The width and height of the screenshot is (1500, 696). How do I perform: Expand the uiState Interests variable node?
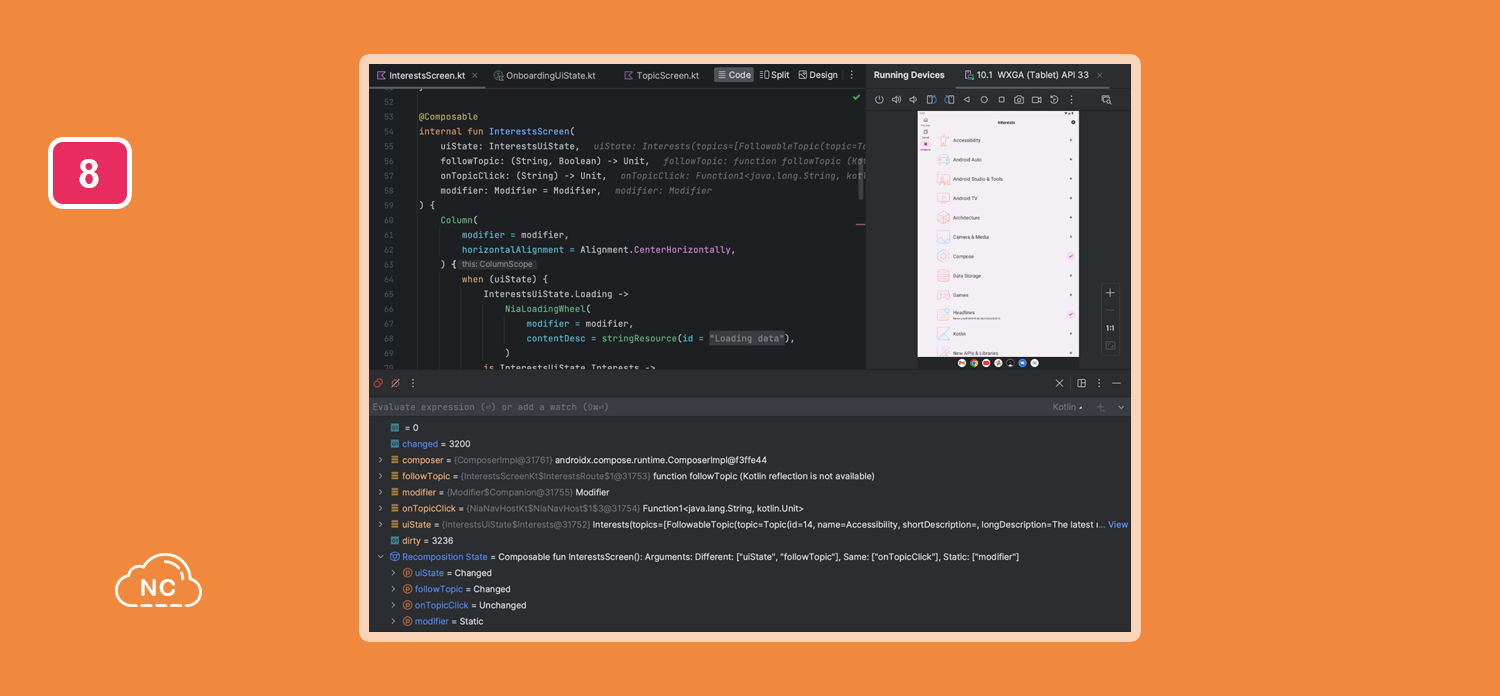(380, 524)
